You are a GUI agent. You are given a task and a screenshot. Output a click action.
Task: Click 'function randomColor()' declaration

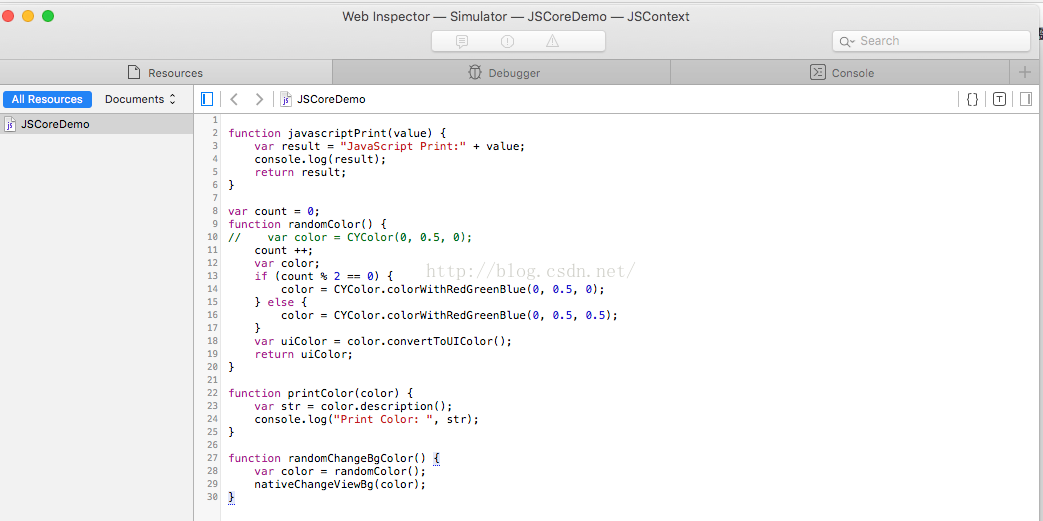(307, 224)
